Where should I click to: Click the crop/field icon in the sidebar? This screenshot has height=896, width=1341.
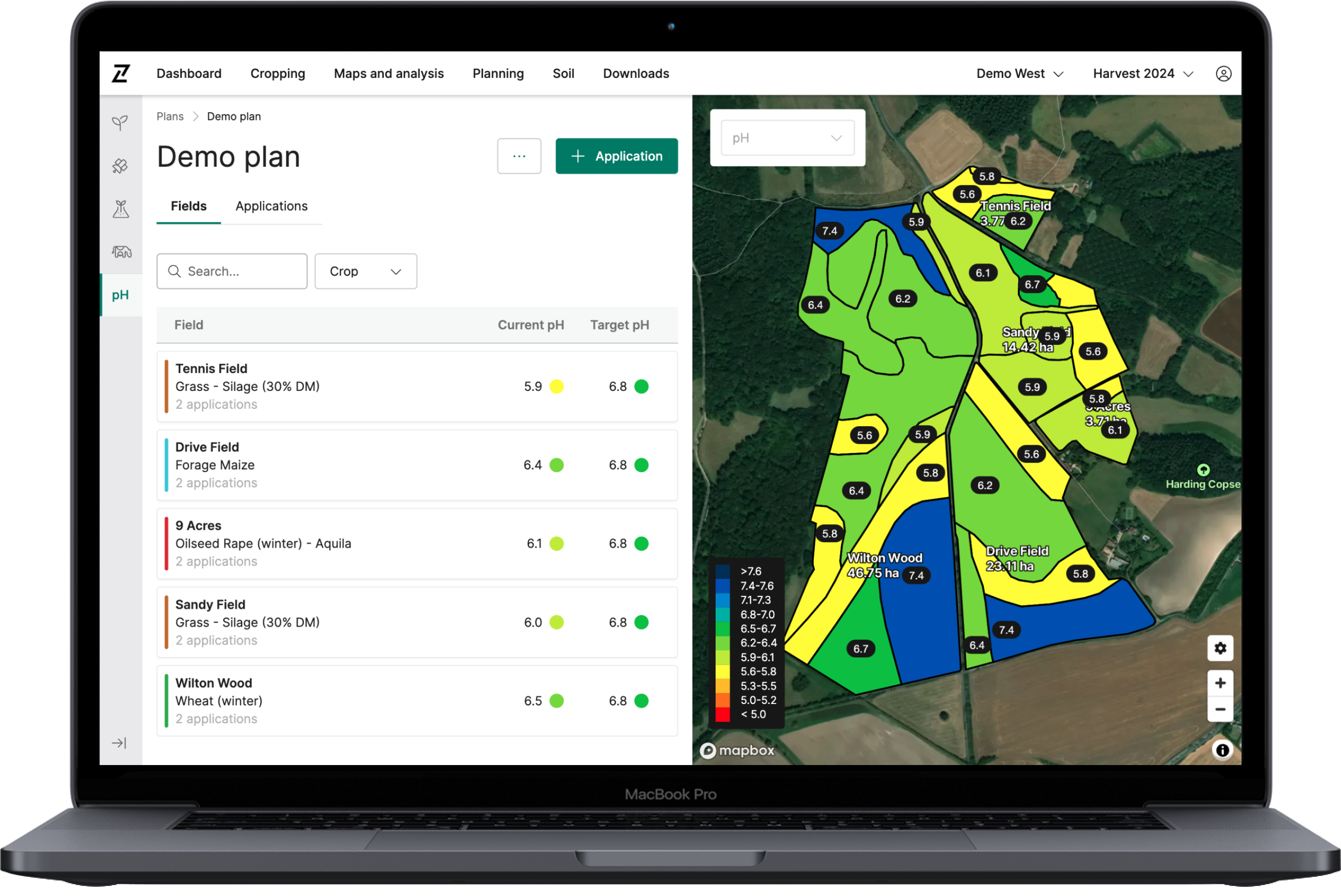[x=120, y=124]
